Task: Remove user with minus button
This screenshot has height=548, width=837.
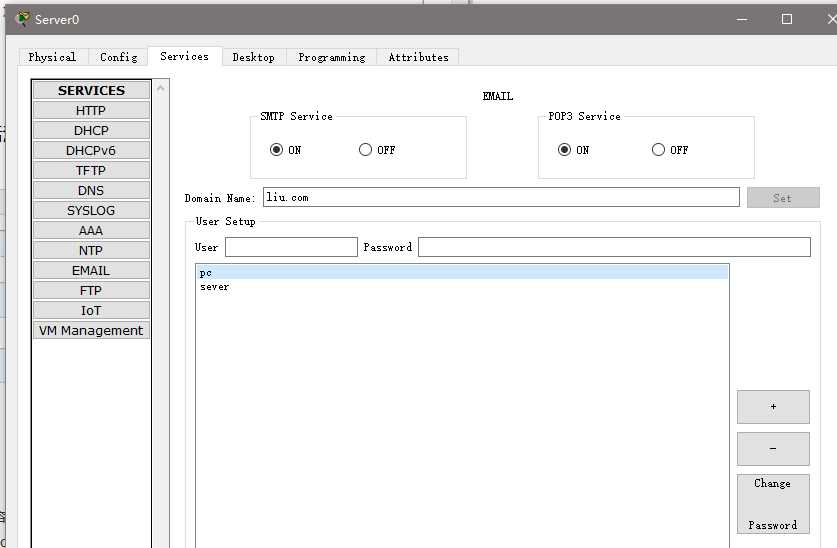Action: pyautogui.click(x=773, y=449)
